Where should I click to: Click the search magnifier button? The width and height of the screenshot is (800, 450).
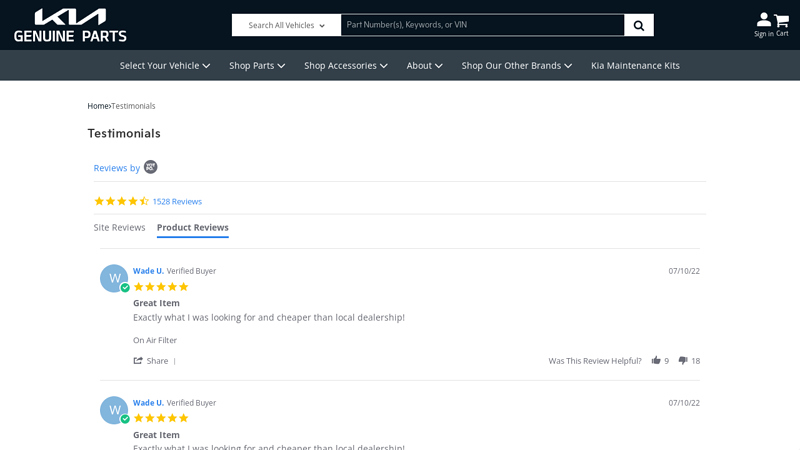pyautogui.click(x=639, y=25)
